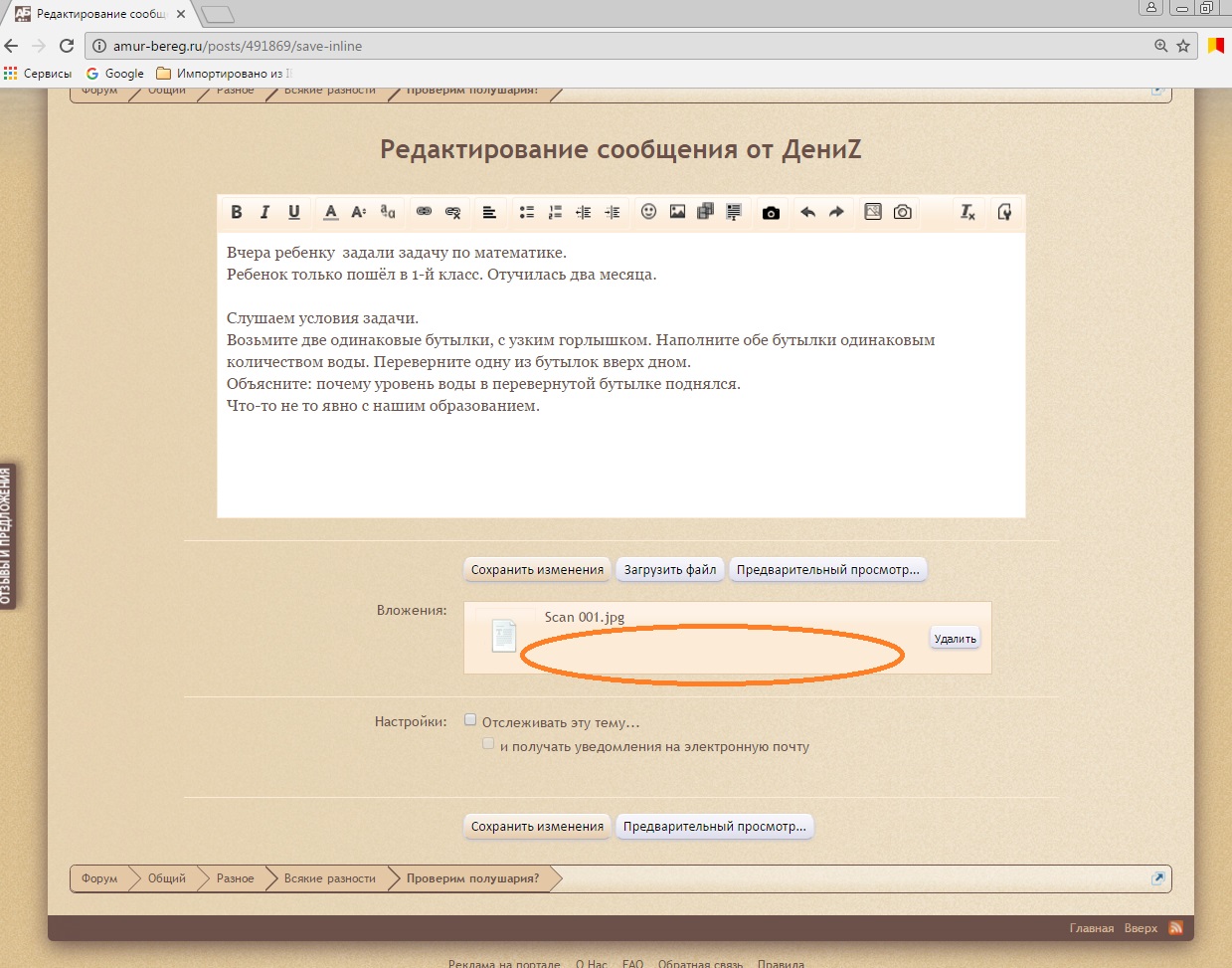Open the Scan 001.jpg attachment name
The width and height of the screenshot is (1232, 968).
pyautogui.click(x=585, y=617)
